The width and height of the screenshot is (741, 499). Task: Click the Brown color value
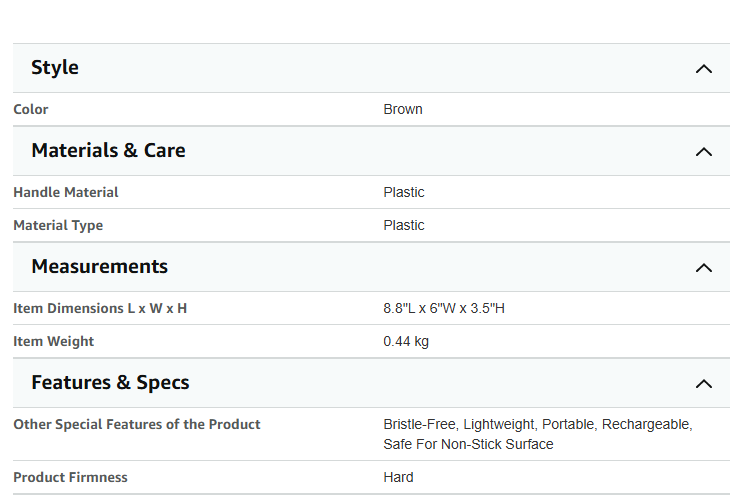tap(403, 109)
